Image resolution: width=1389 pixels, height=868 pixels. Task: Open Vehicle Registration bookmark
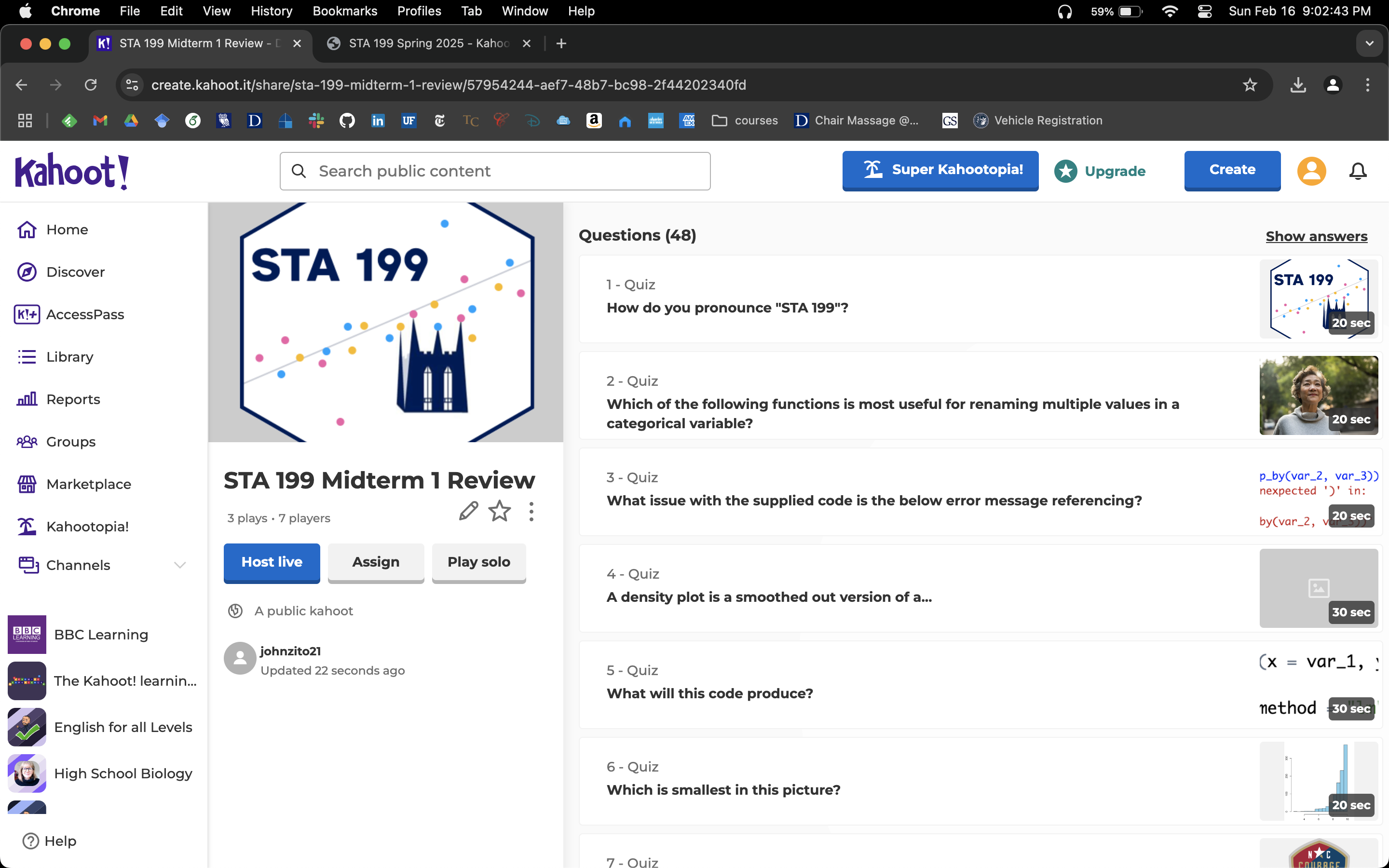[1038, 121]
